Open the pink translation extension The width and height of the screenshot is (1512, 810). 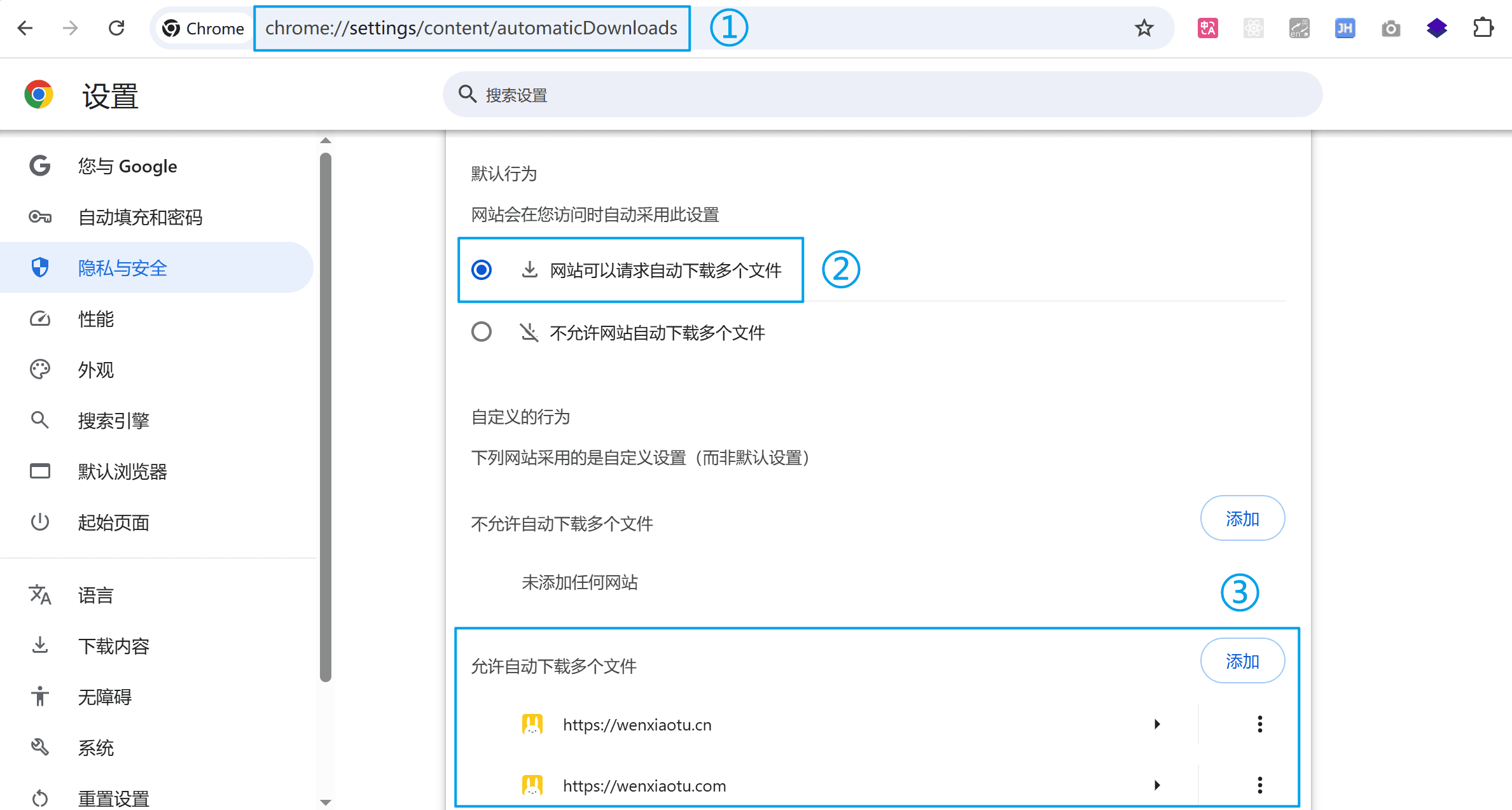tap(1207, 28)
